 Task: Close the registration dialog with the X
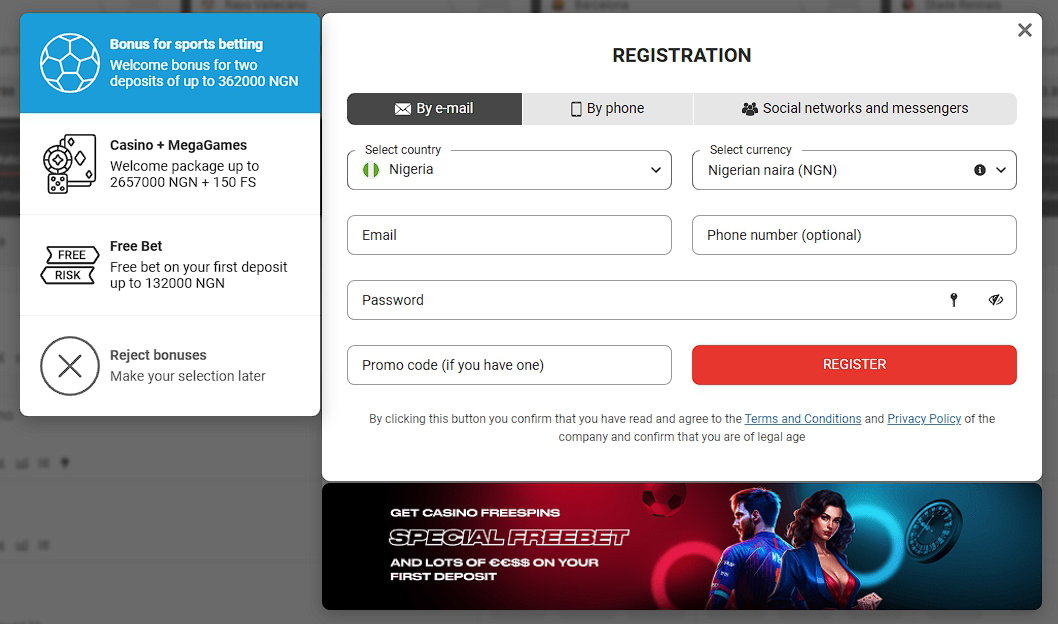pos(1024,30)
